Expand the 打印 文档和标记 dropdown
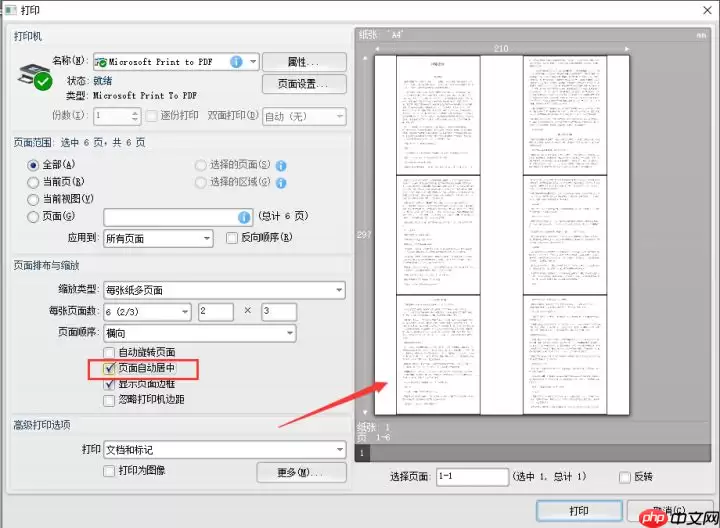Image resolution: width=720 pixels, height=528 pixels. pyautogui.click(x=225, y=449)
